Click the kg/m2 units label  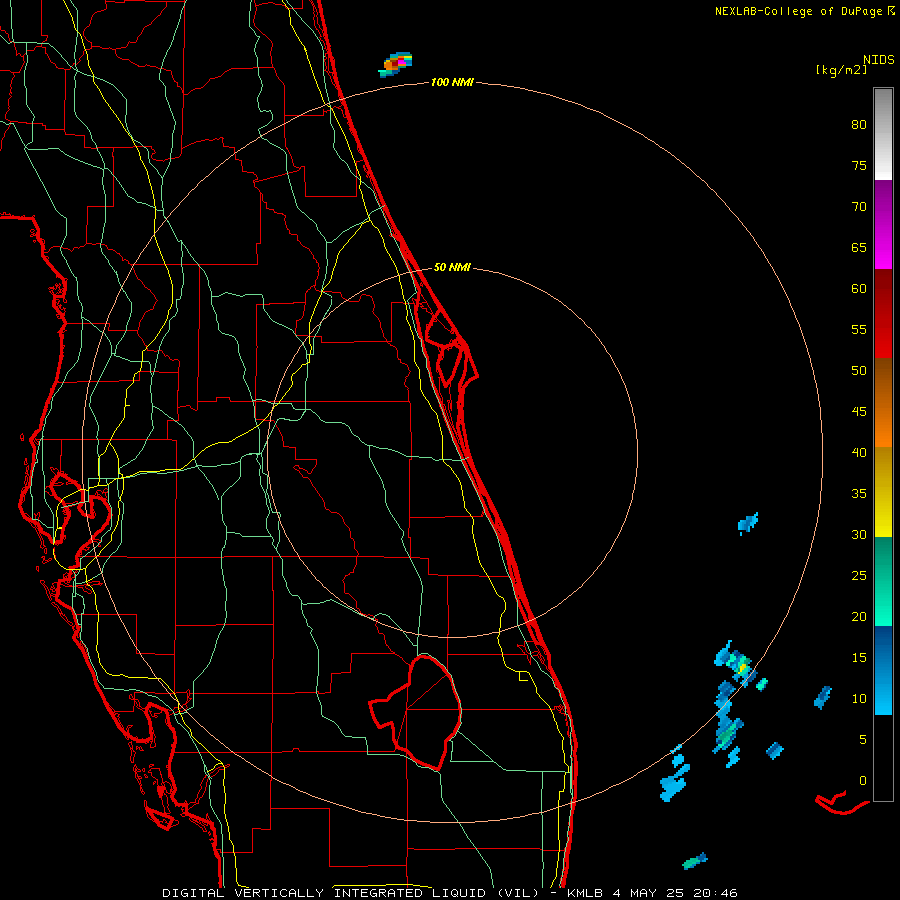(841, 70)
